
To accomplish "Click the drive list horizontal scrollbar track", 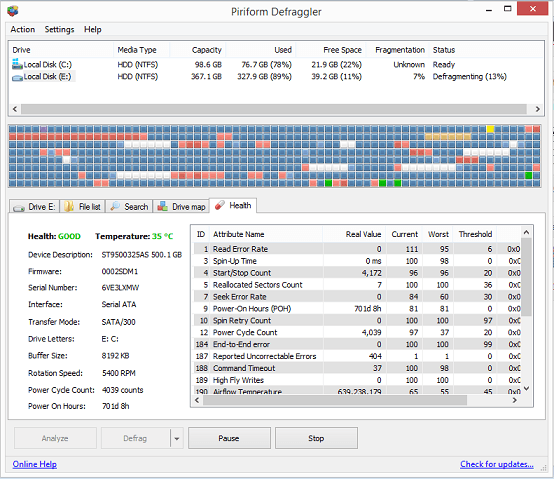I will pyautogui.click(x=274, y=109).
